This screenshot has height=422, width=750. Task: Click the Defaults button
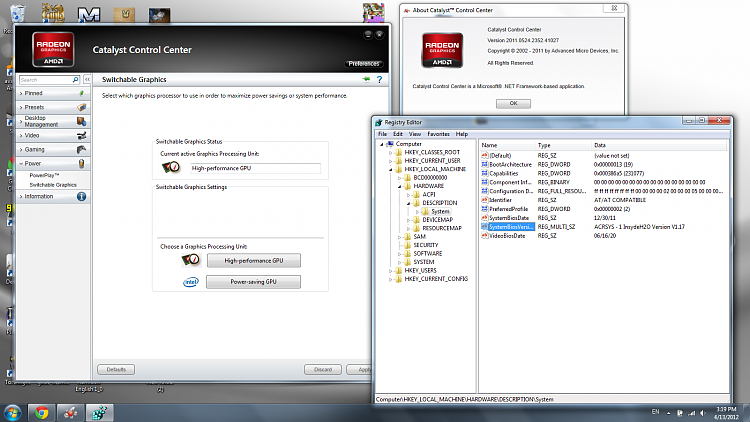click(x=116, y=369)
